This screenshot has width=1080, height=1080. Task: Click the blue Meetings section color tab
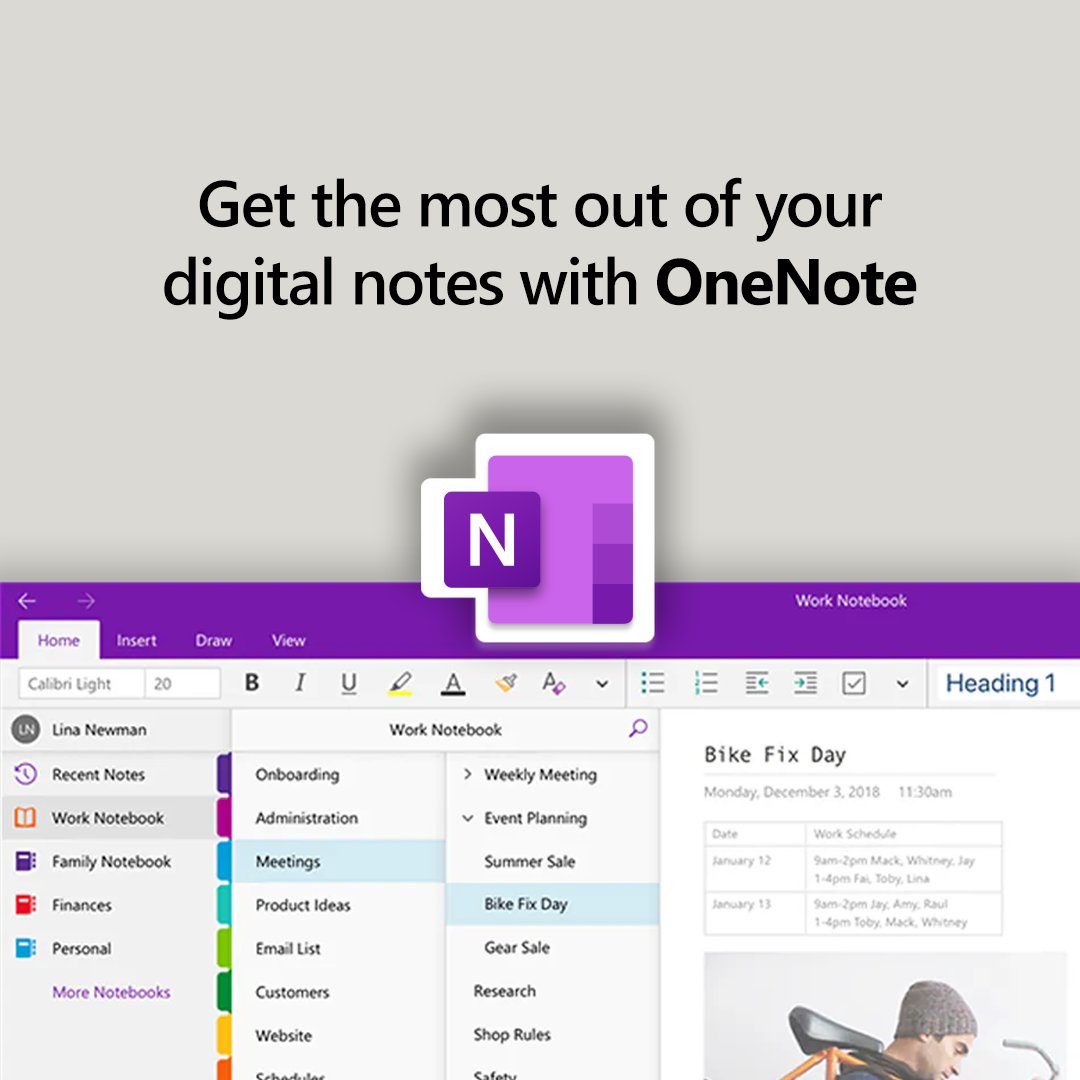224,861
